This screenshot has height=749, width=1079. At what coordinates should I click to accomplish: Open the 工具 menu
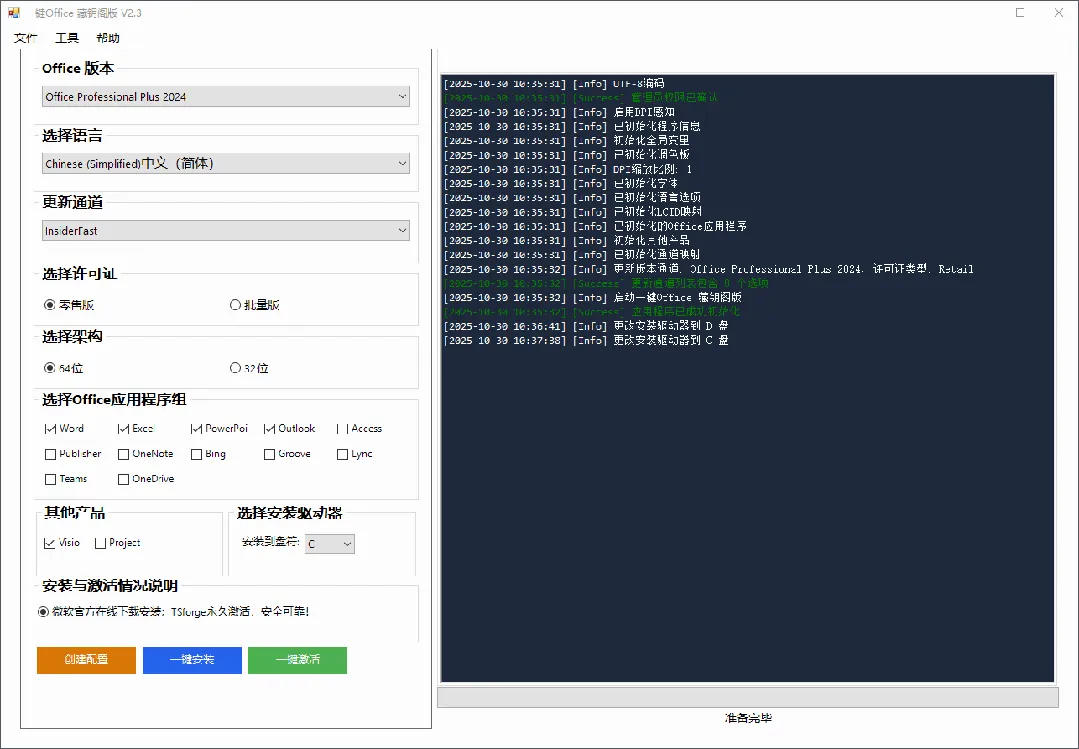[67, 38]
